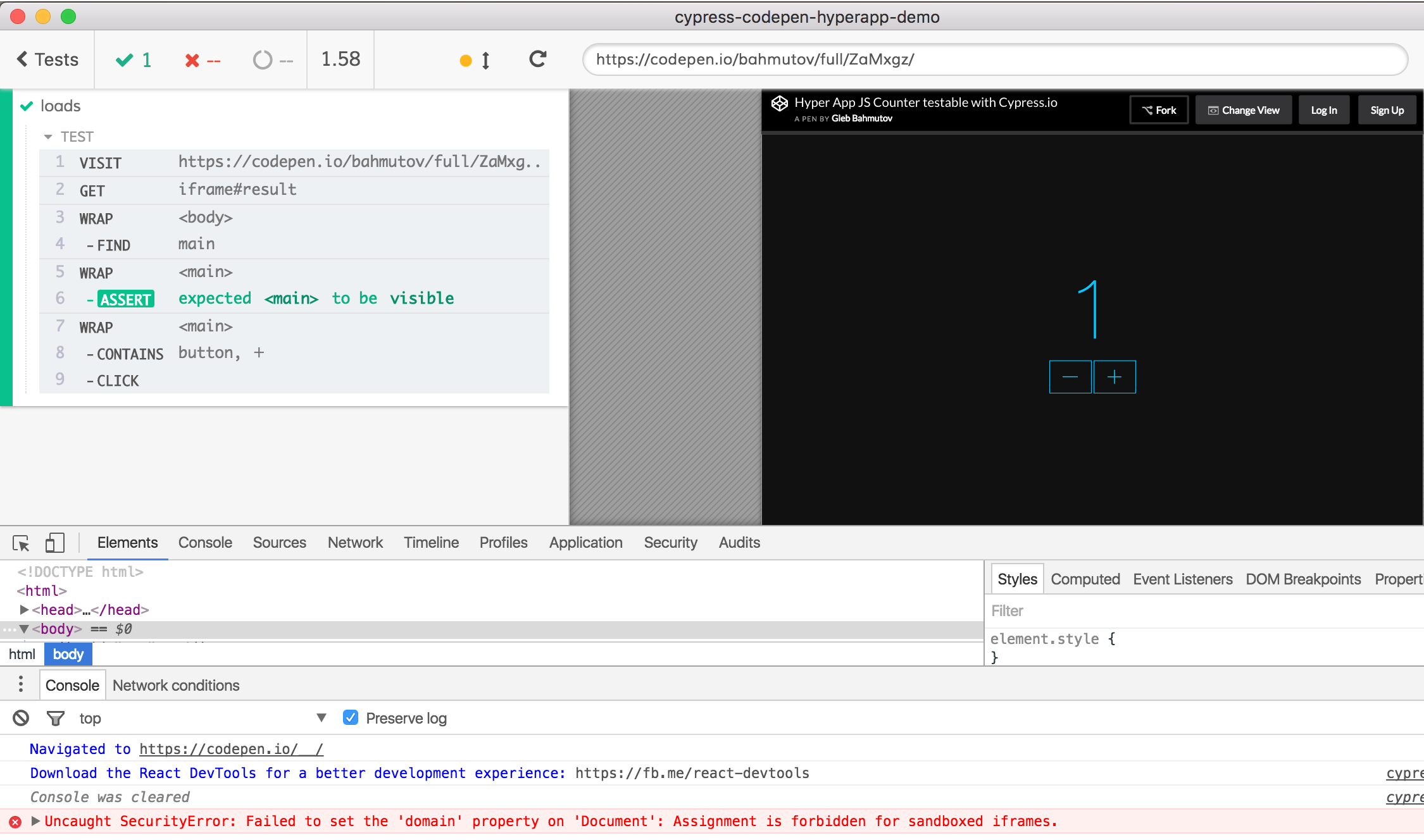Toggle the device toolbar icon
Screen dimensions: 1424x840
[55, 543]
